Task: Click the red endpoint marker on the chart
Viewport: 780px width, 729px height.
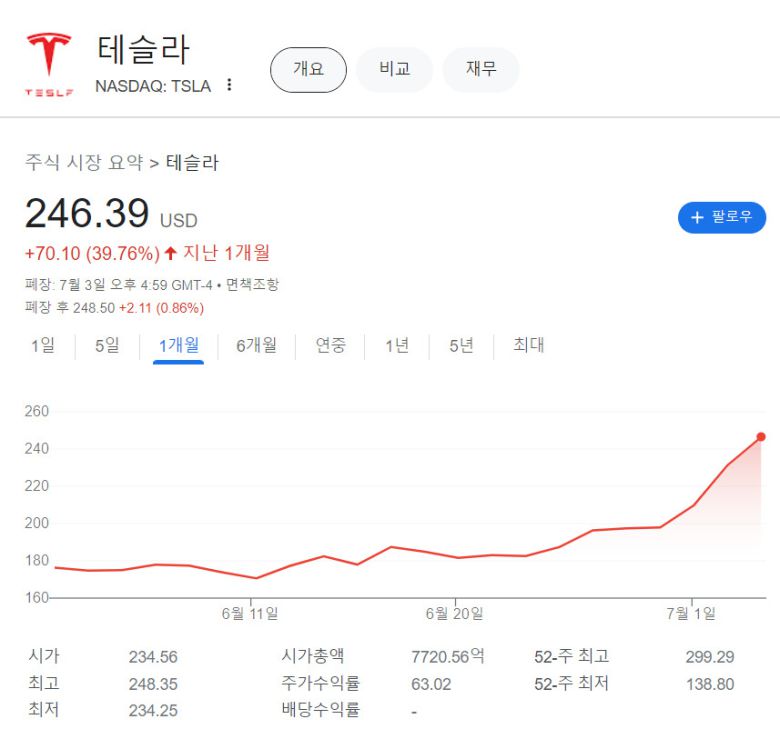Action: pyautogui.click(x=761, y=437)
